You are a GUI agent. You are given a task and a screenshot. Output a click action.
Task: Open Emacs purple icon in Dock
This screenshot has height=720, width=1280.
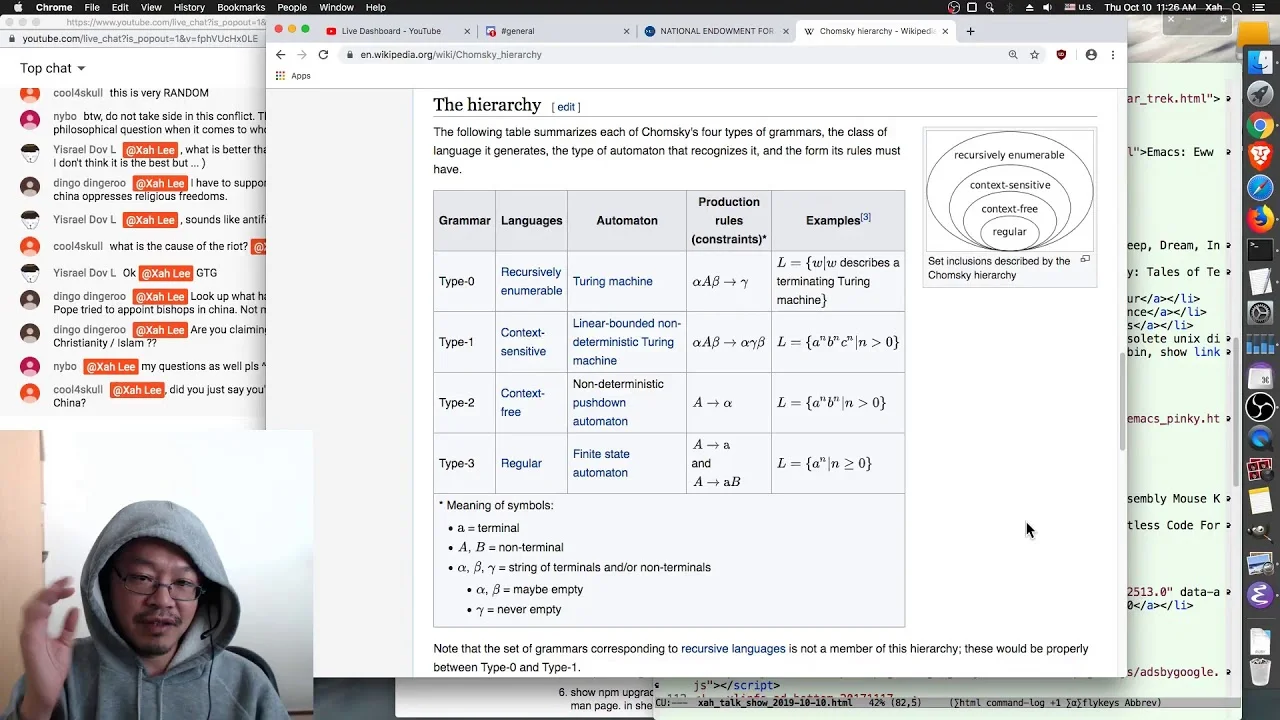(x=1260, y=595)
